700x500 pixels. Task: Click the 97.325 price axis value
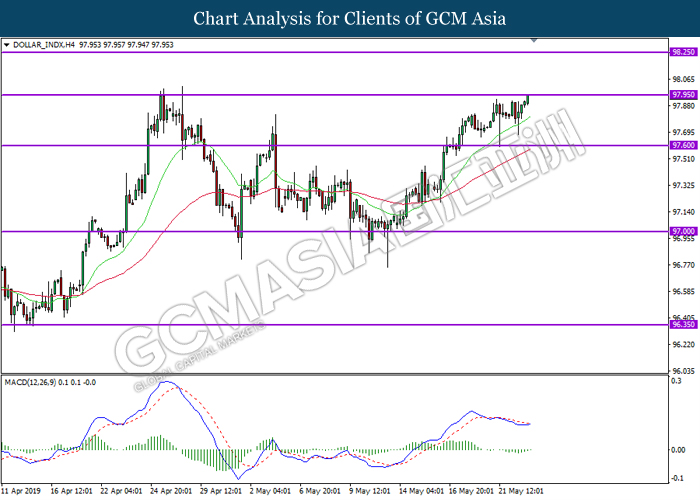(683, 185)
